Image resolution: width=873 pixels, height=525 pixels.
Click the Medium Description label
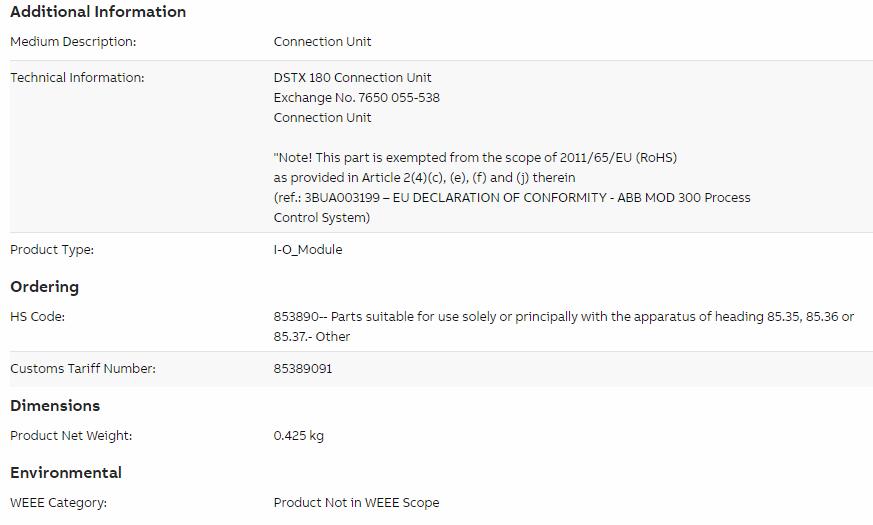tap(73, 42)
